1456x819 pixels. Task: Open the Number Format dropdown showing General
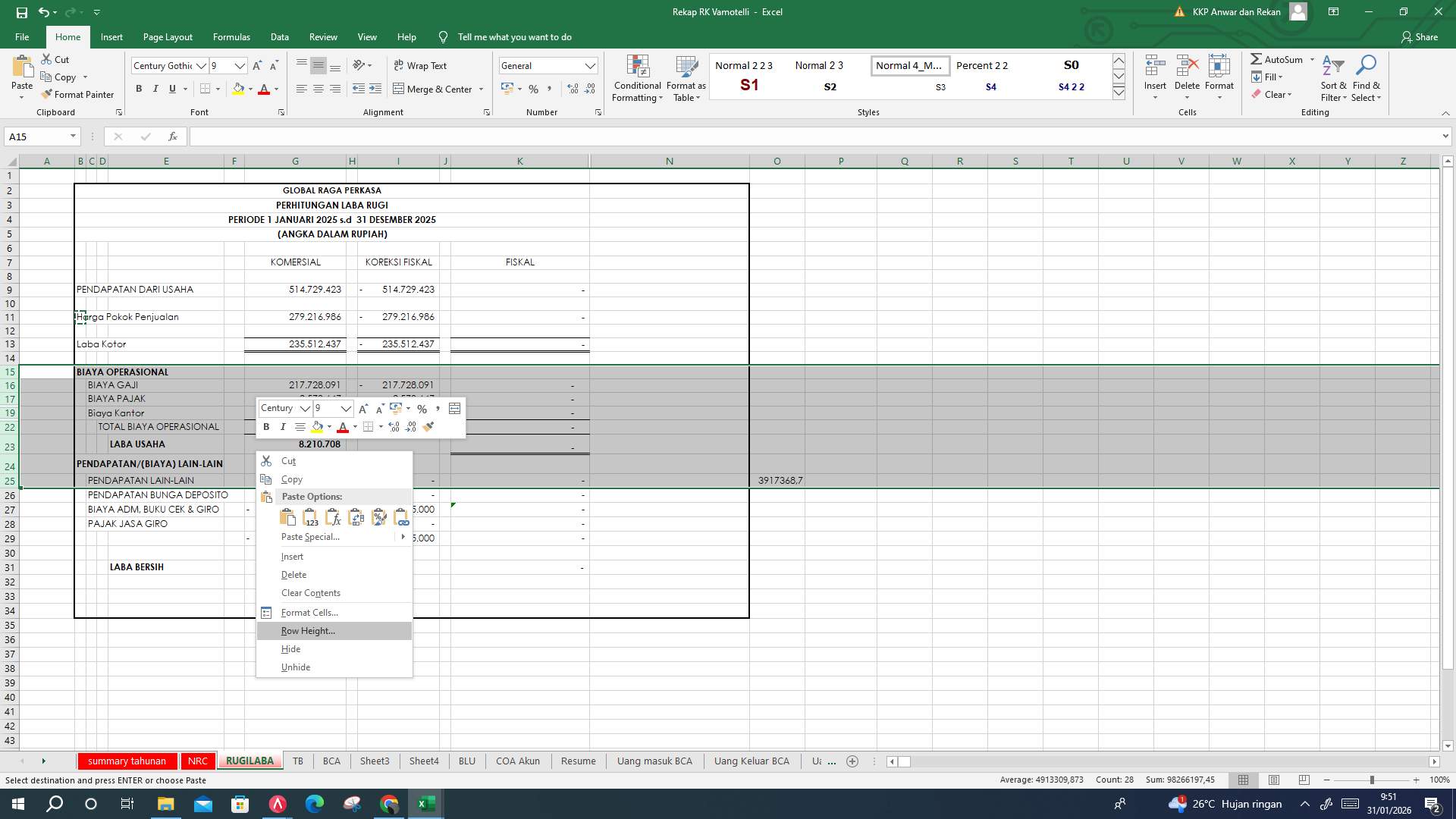point(548,65)
